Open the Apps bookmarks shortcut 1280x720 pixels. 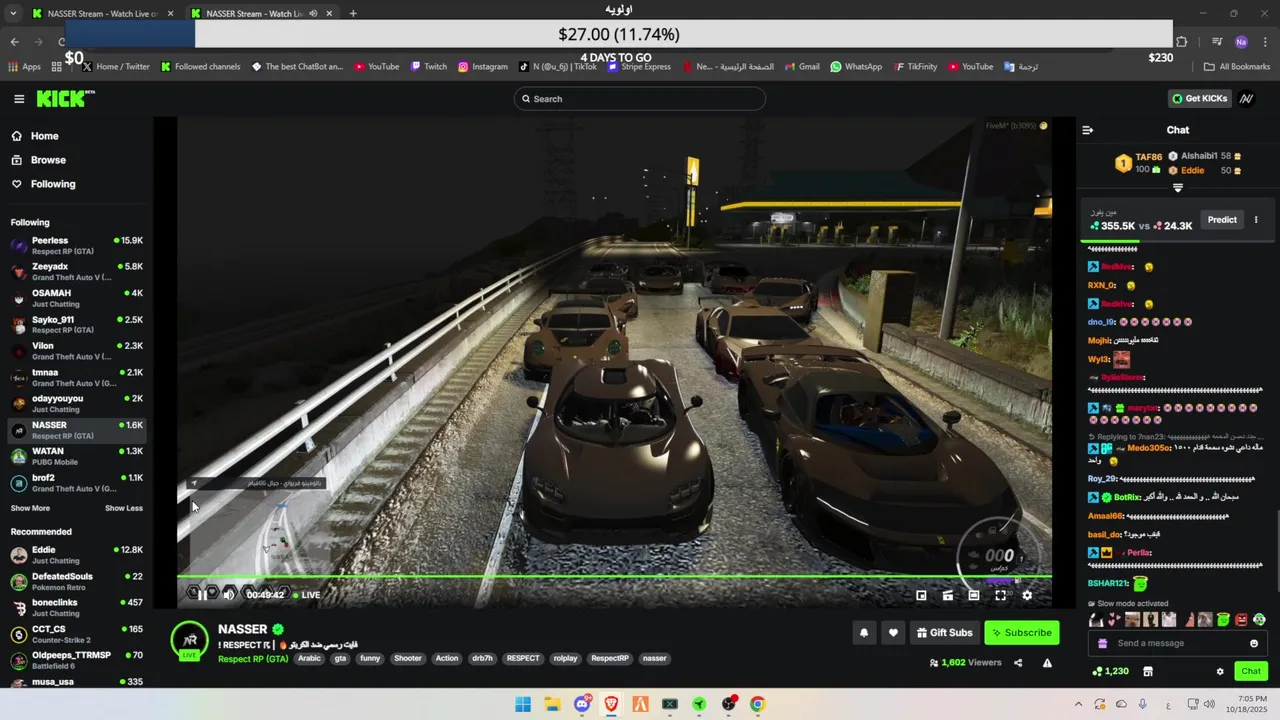pos(24,67)
